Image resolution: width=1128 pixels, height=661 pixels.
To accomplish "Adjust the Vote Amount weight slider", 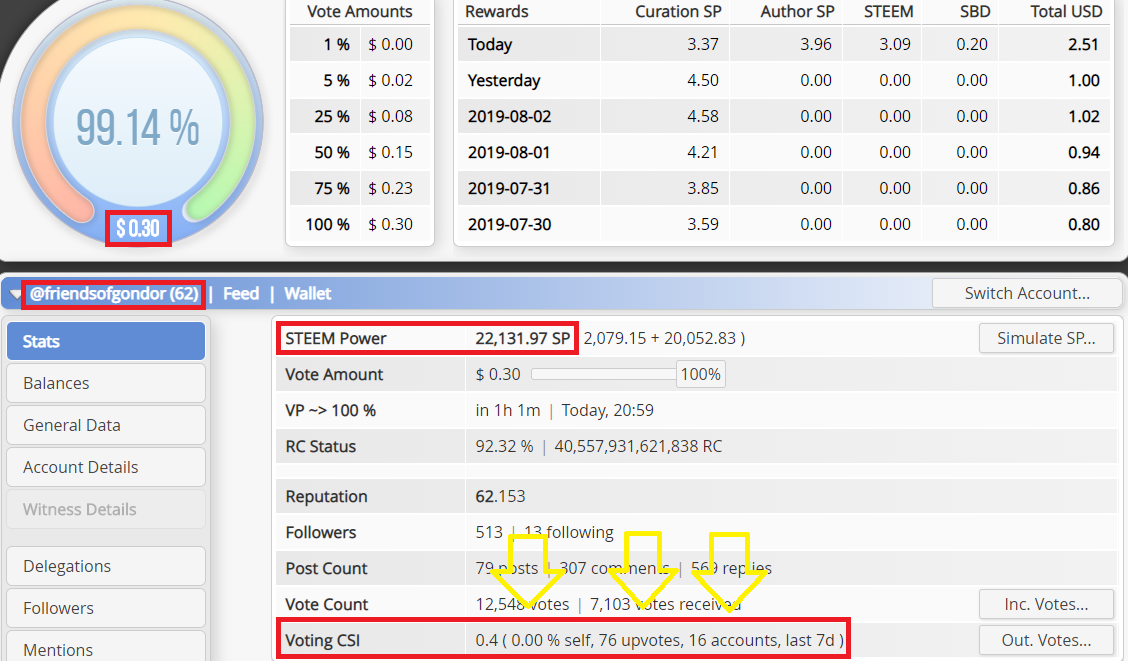I will [x=604, y=374].
